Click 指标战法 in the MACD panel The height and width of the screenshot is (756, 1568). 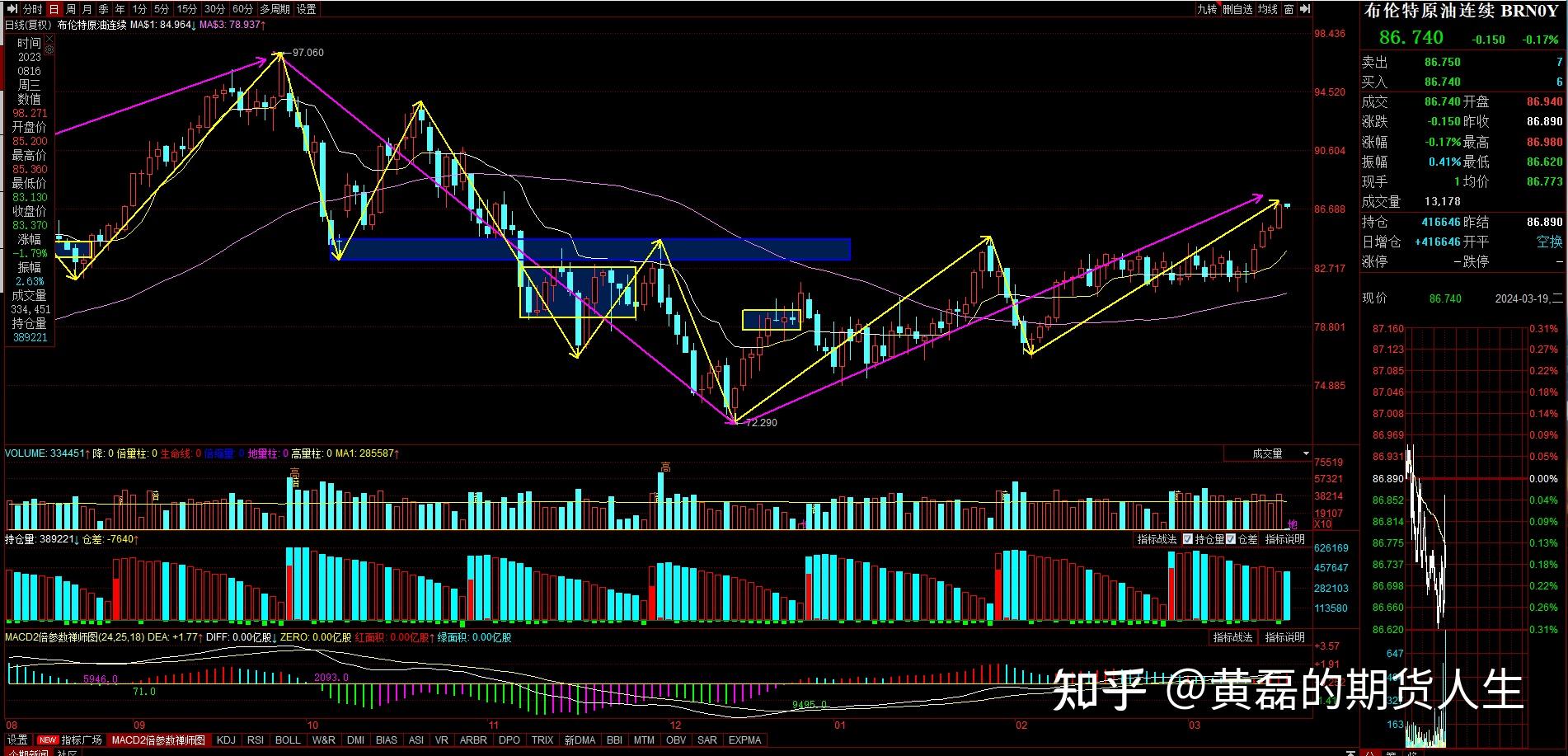(x=1232, y=637)
